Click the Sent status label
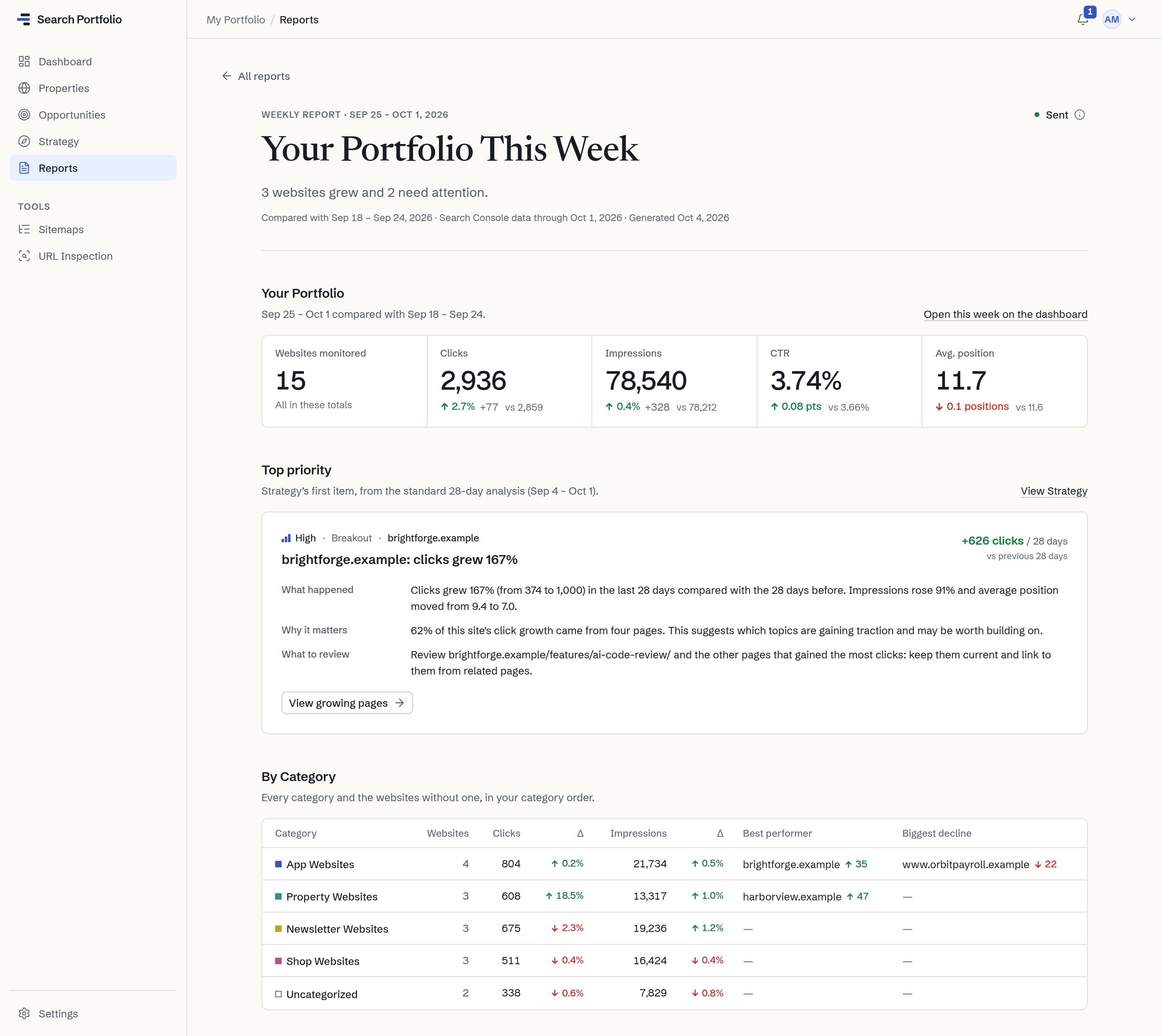This screenshot has width=1162, height=1036. pos(1057,115)
